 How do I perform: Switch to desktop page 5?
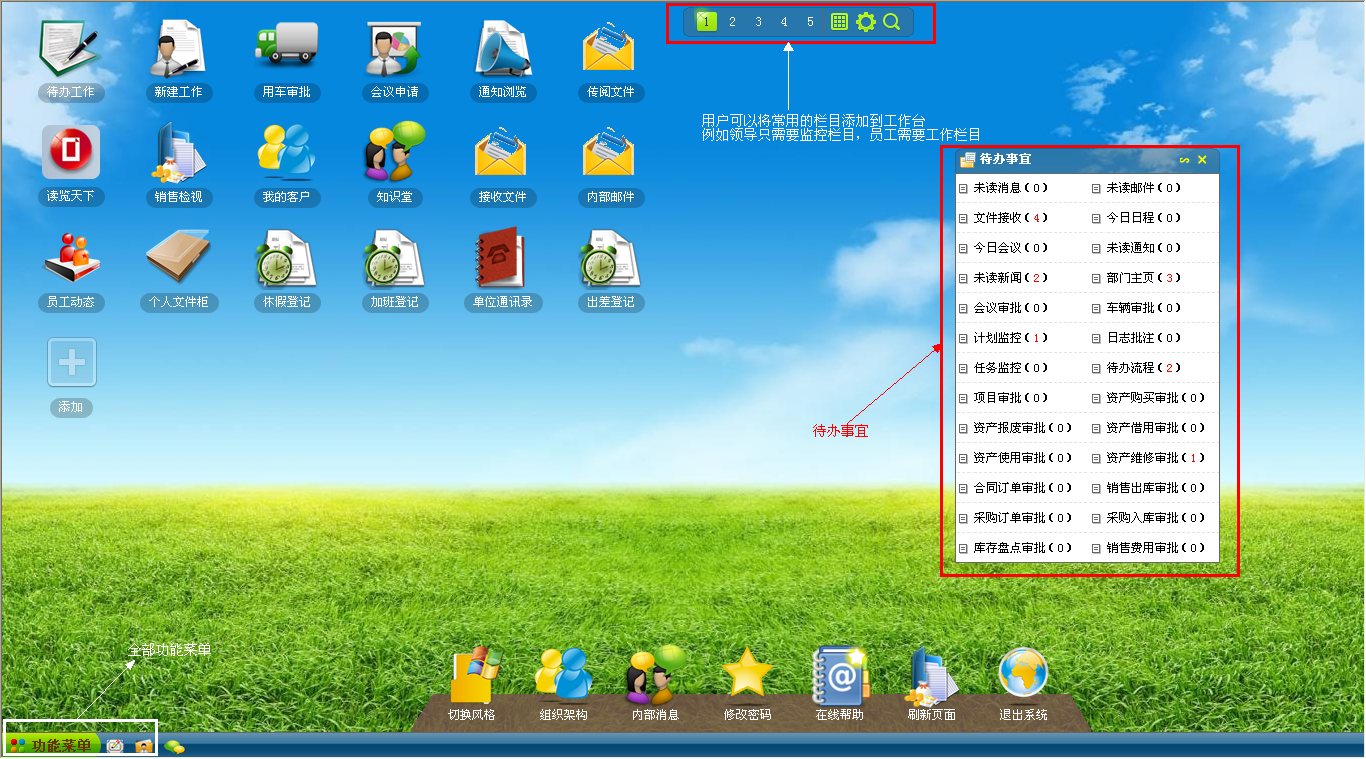pos(810,21)
